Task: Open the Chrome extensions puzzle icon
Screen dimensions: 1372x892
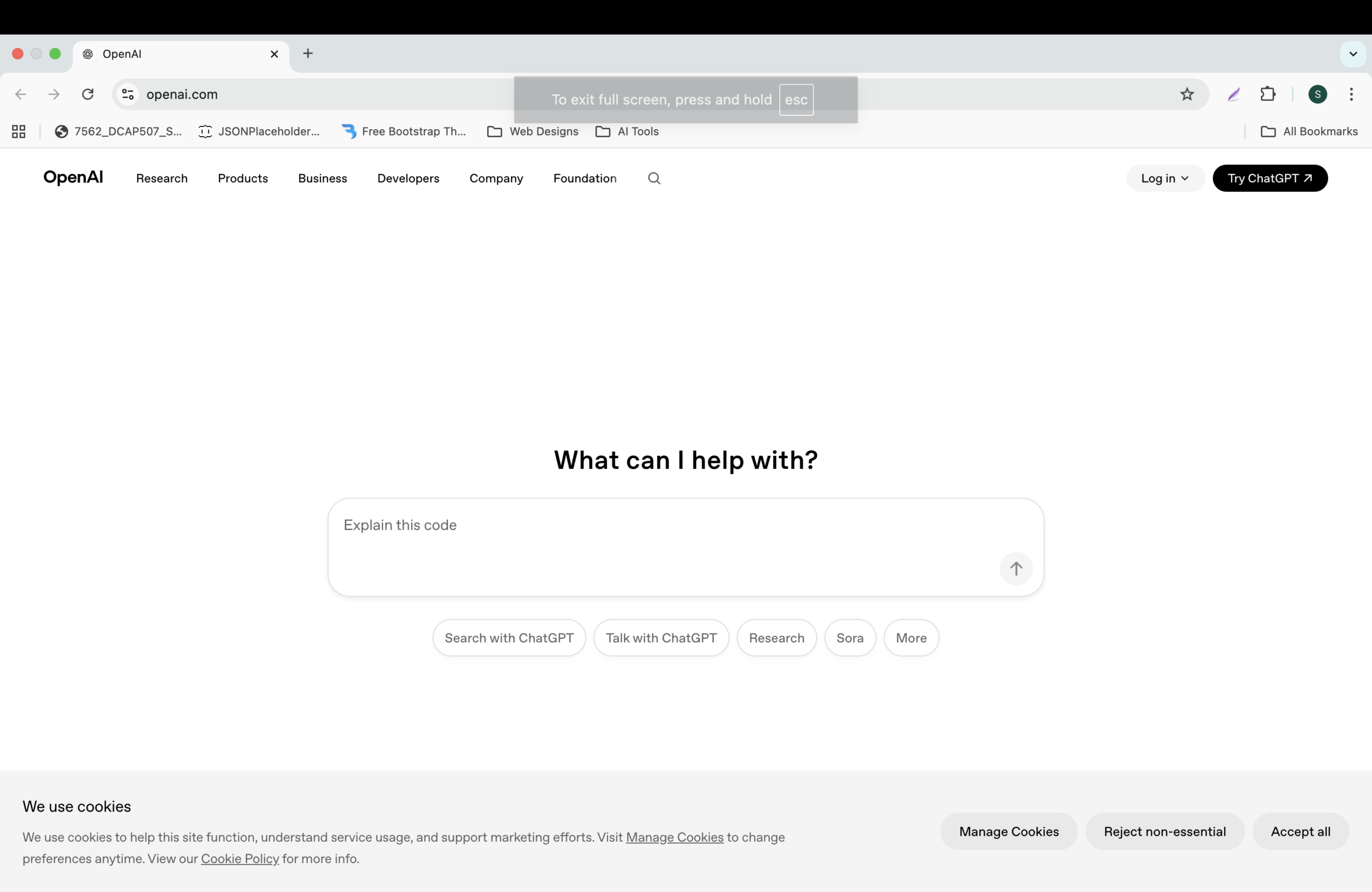Action: (1267, 94)
